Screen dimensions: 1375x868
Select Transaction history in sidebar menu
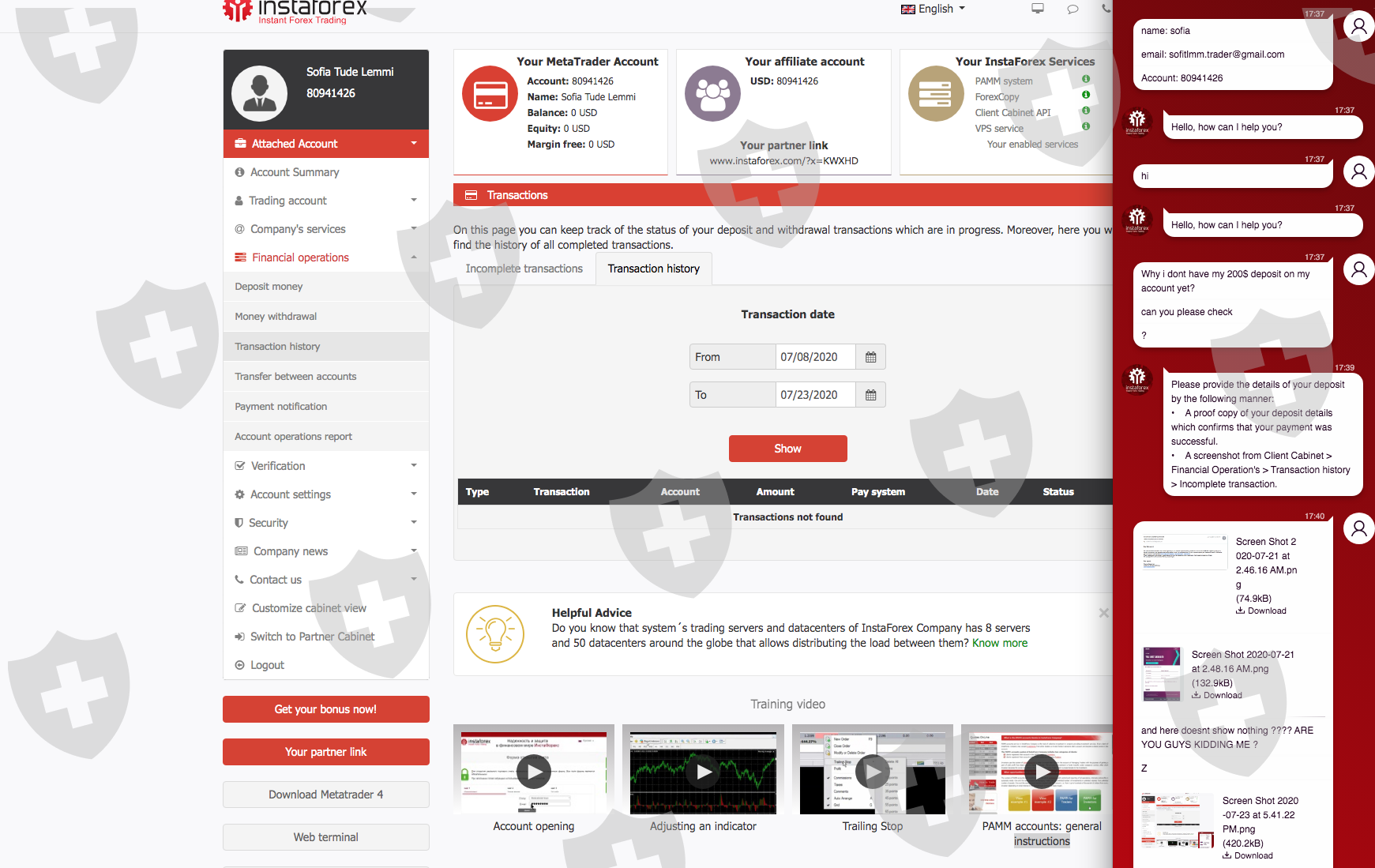326,347
